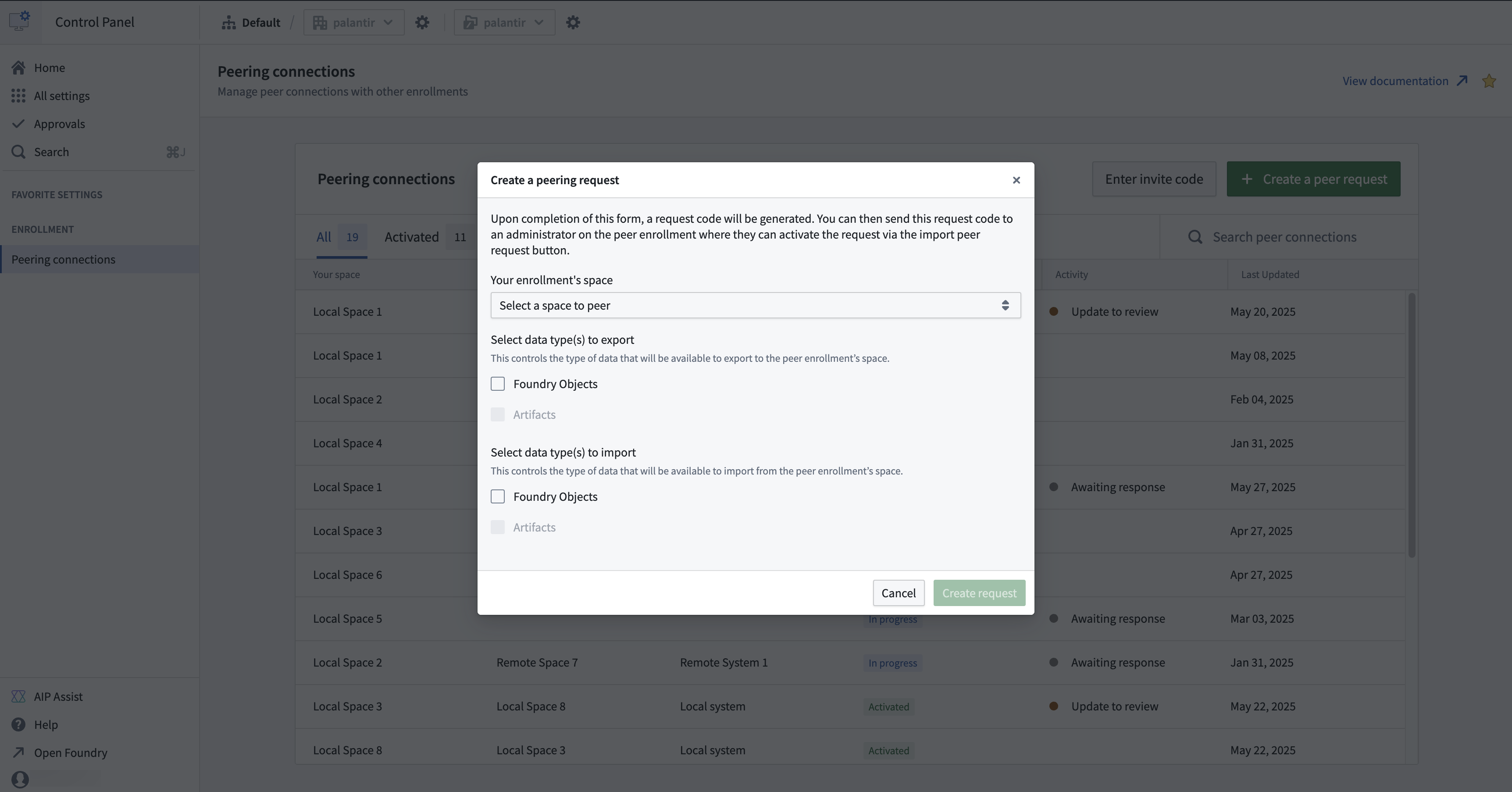Switch to the Activated tab

(x=411, y=237)
